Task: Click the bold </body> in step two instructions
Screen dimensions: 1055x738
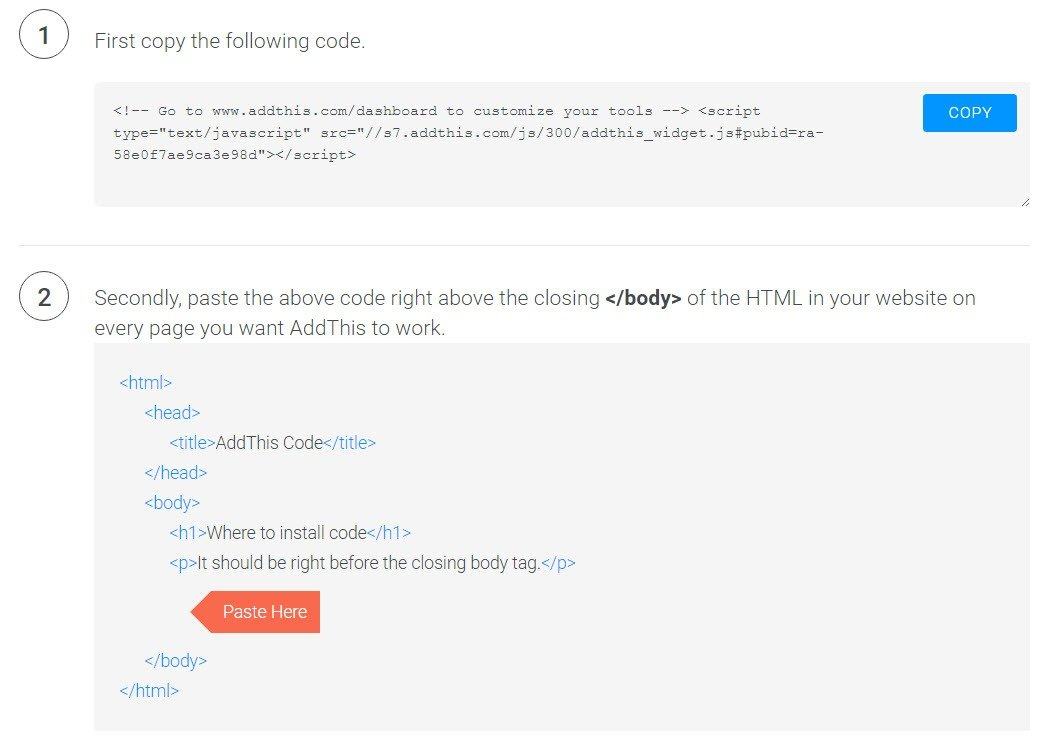Action: 643,297
